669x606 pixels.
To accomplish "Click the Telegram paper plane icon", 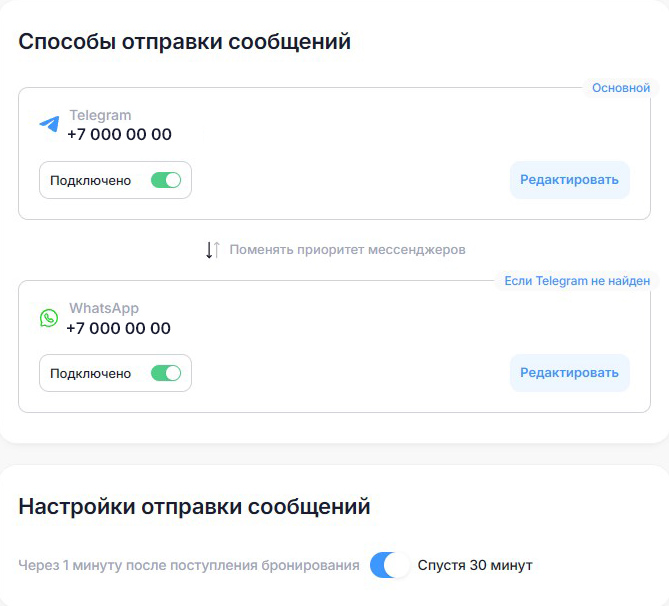I will (x=49, y=124).
